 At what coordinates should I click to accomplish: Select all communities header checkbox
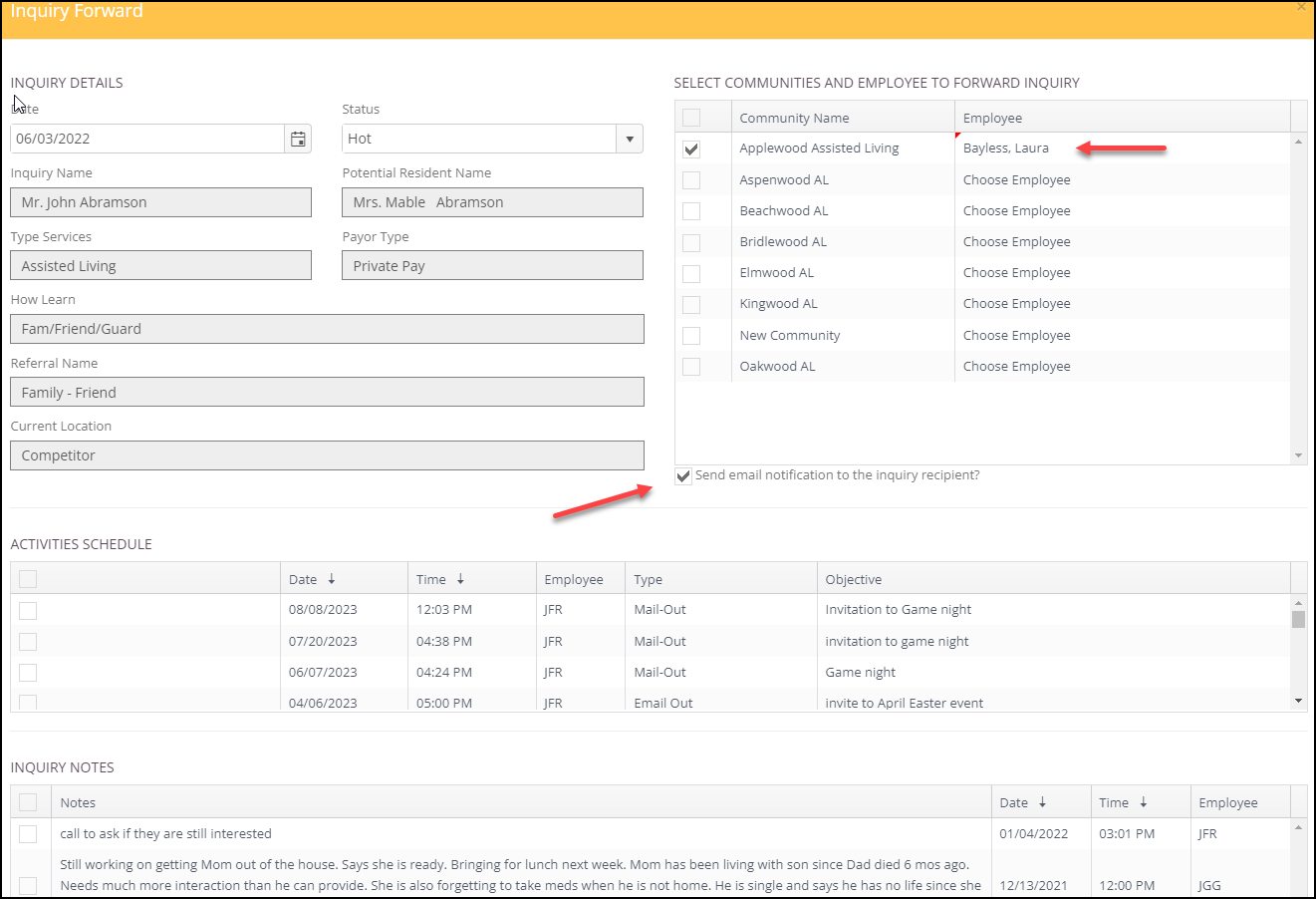pyautogui.click(x=691, y=118)
